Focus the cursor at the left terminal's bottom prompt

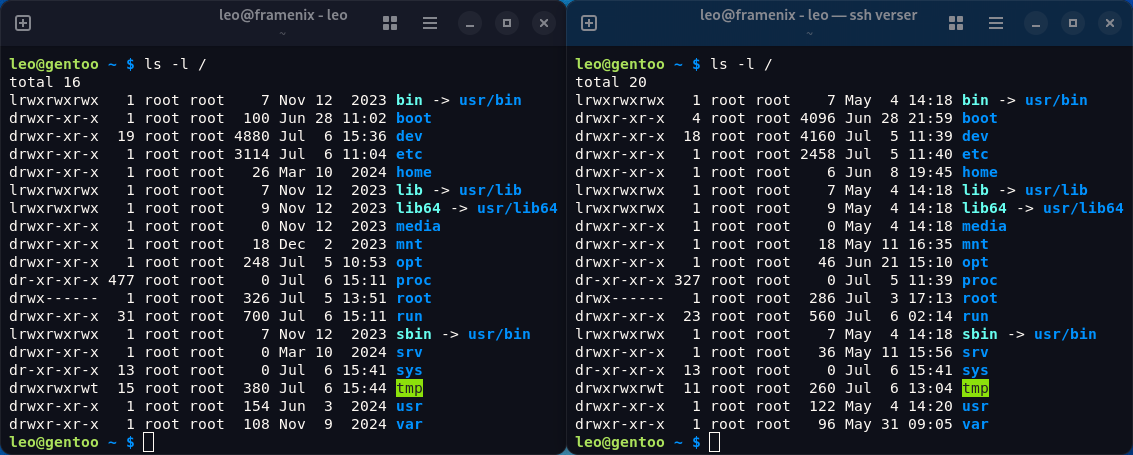tap(148, 442)
